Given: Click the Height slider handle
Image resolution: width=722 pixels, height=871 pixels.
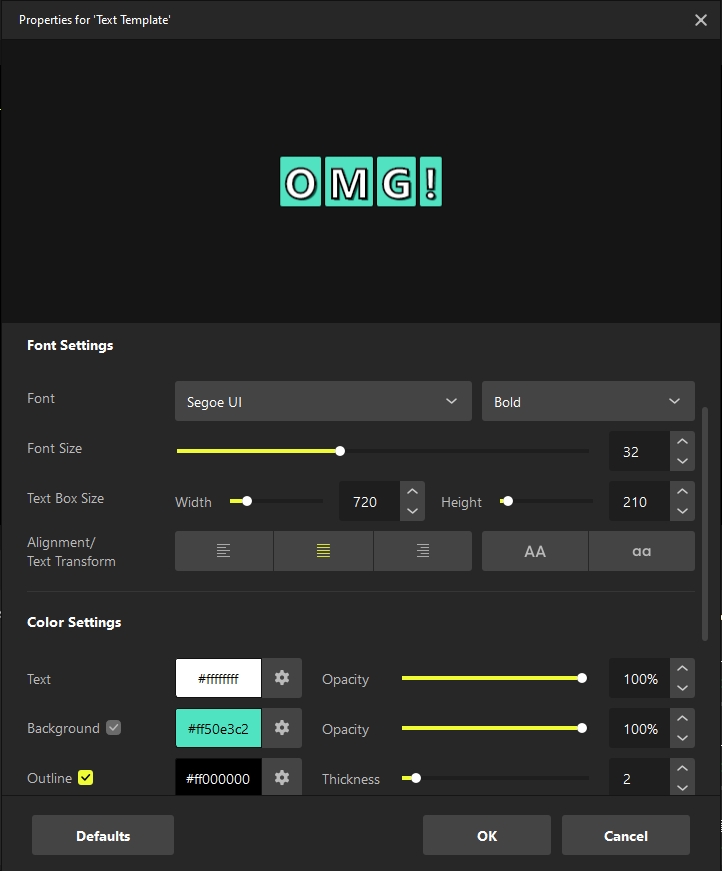Looking at the screenshot, I should click(x=508, y=501).
